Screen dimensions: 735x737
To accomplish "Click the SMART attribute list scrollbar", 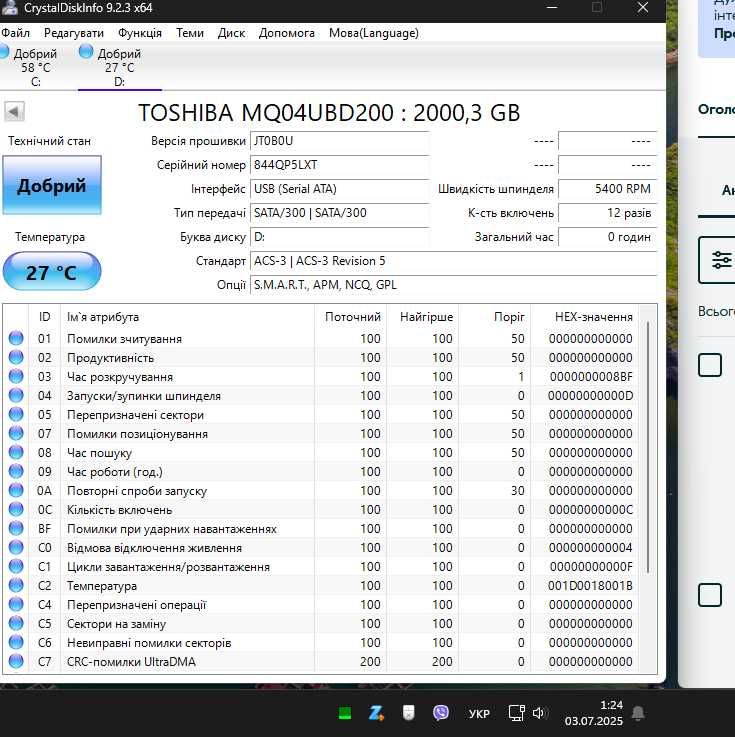I will (648, 447).
